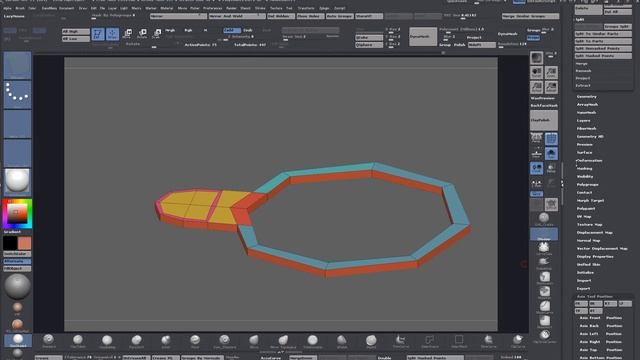This screenshot has width=640, height=360.
Task: Select the salmon main color swatch
Action: pos(24,243)
